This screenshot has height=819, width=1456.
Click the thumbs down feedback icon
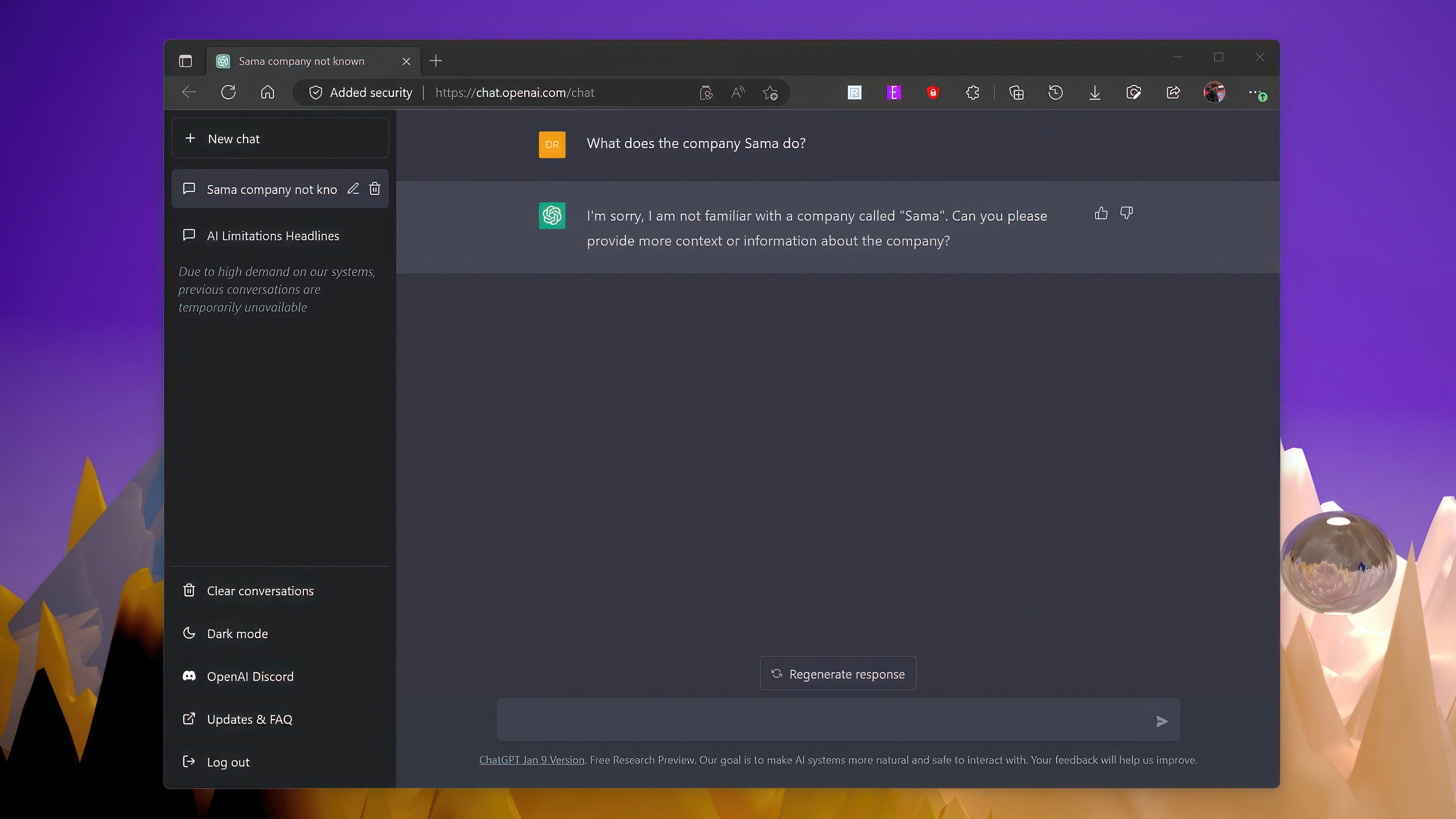click(x=1126, y=213)
